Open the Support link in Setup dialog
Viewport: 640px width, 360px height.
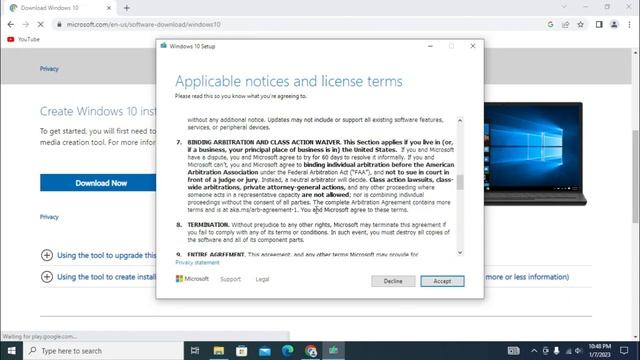point(231,279)
